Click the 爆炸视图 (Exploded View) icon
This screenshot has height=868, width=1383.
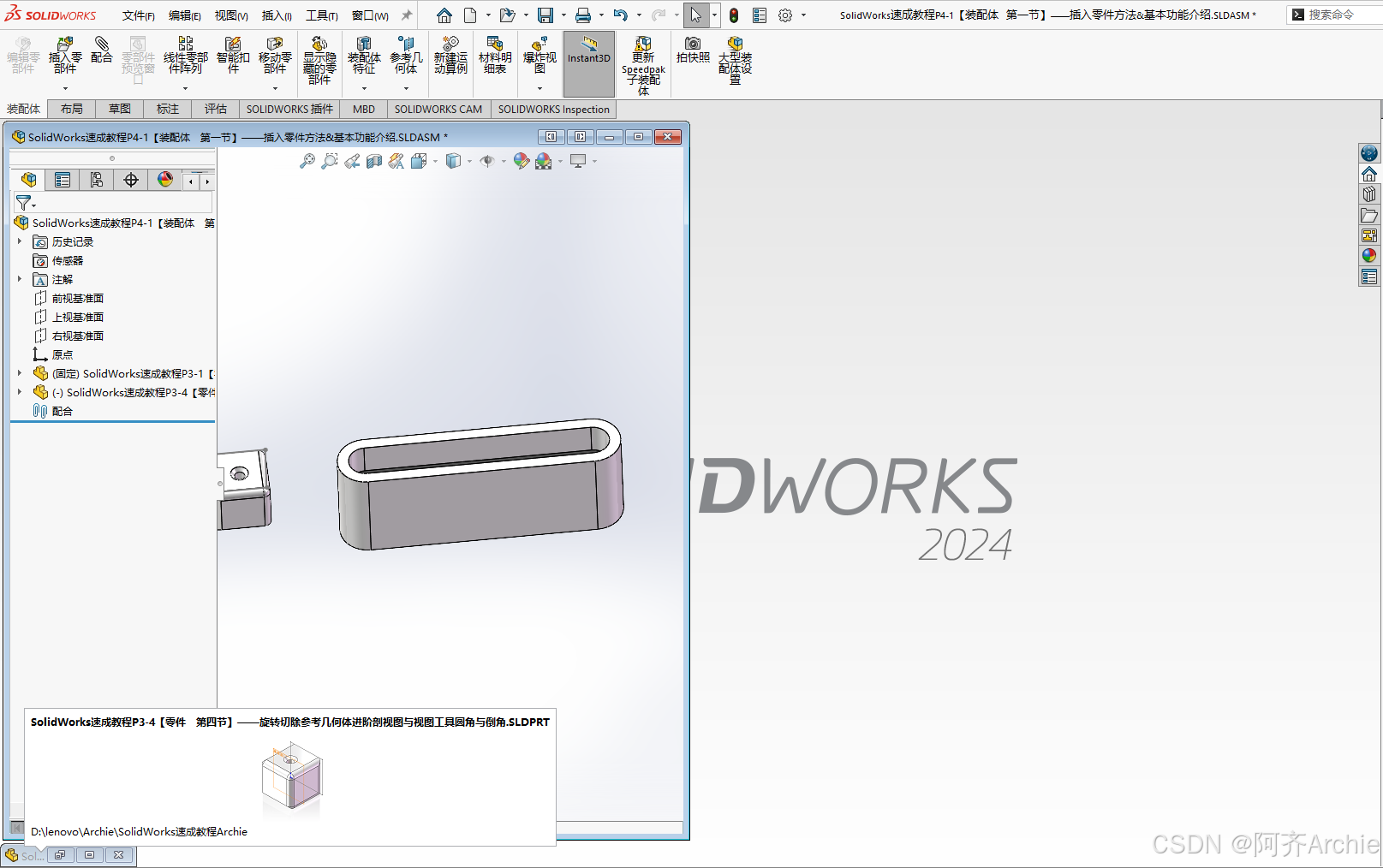tap(539, 55)
